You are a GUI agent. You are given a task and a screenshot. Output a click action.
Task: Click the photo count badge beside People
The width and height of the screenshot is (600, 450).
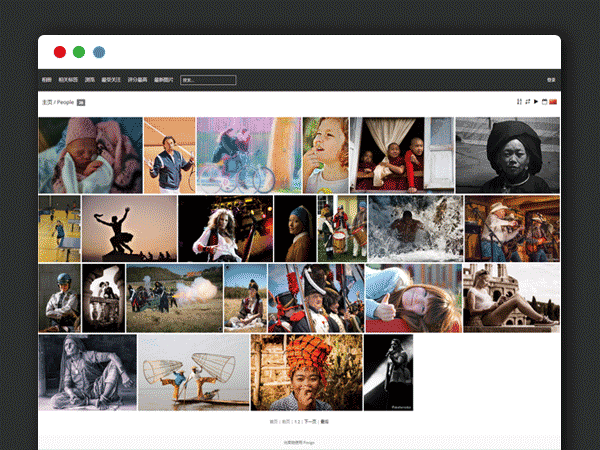coord(81,102)
